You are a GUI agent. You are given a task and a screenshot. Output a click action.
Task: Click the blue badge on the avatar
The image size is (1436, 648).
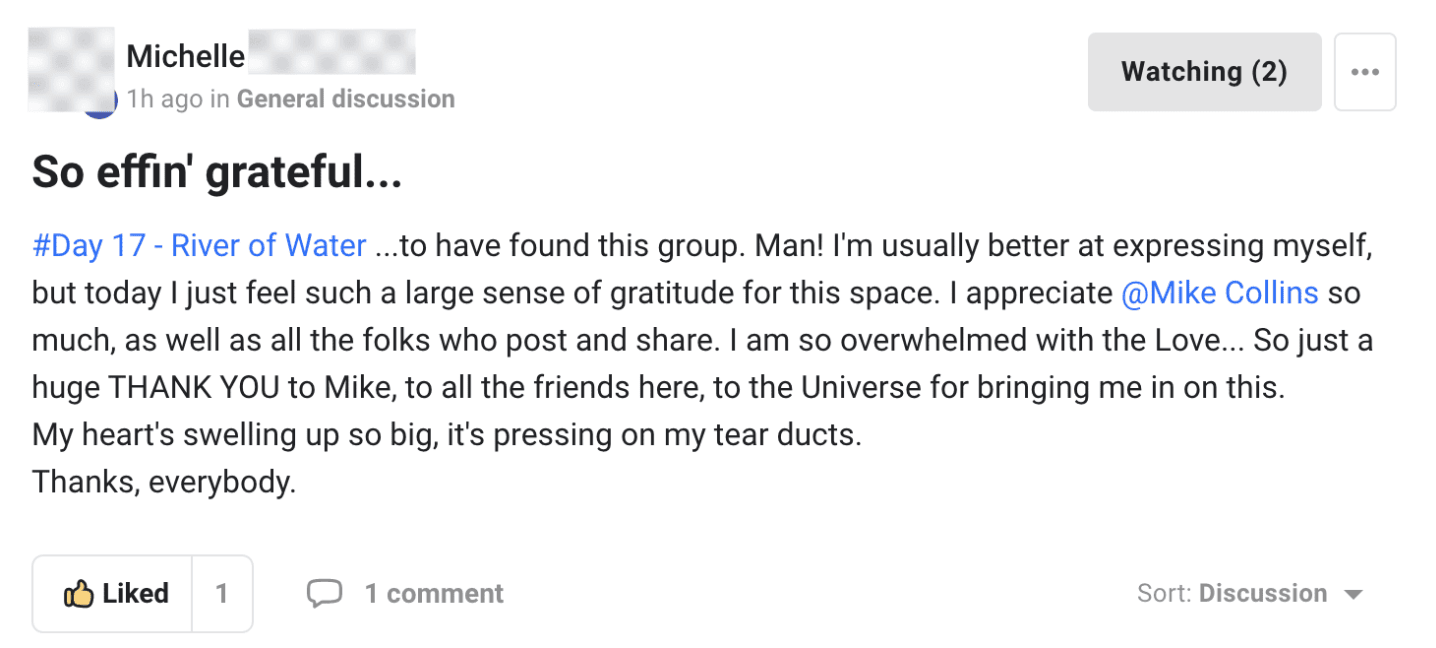coord(100,108)
